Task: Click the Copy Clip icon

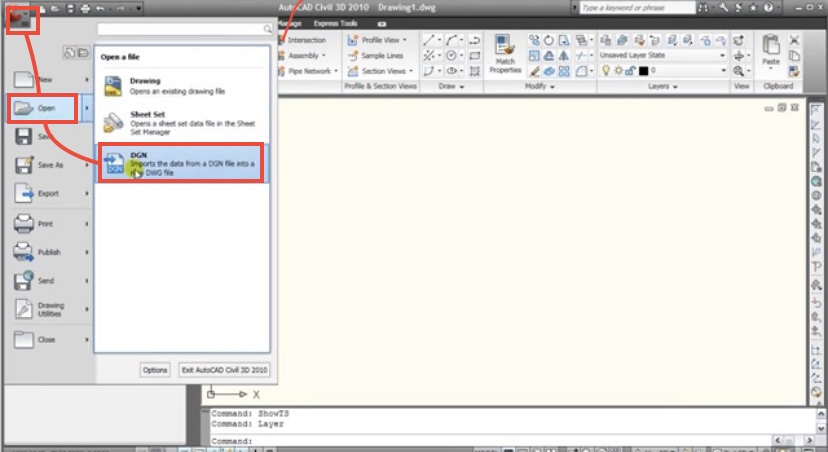Action: [794, 55]
